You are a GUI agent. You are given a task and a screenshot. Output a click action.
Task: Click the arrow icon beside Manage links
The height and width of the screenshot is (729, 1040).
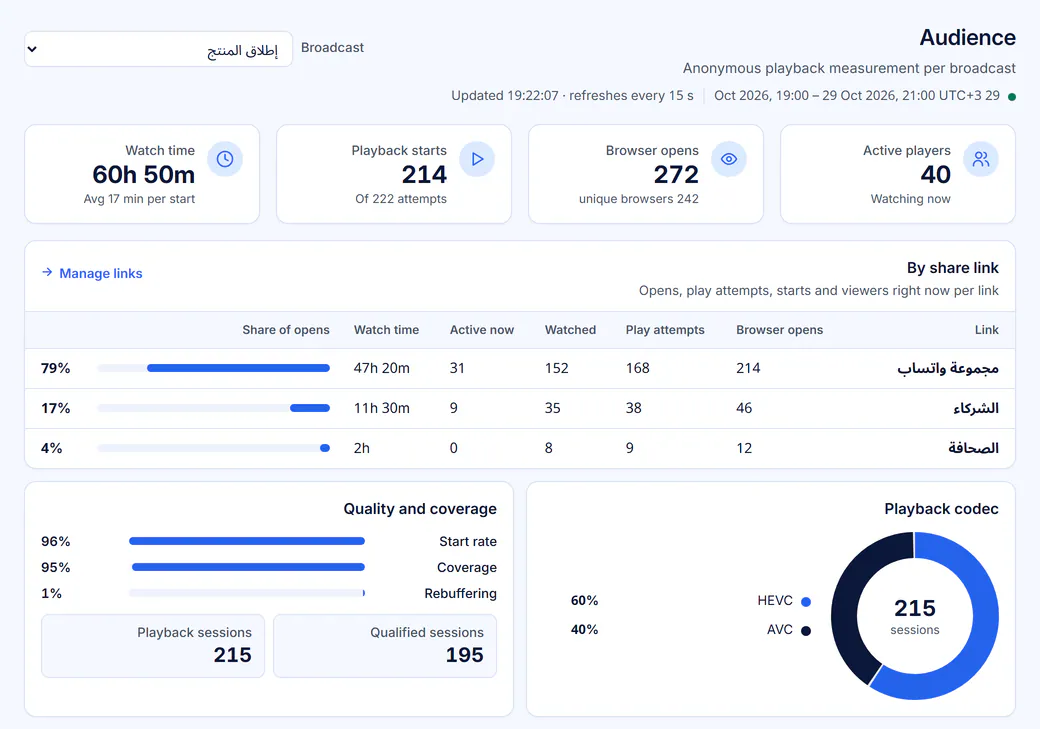pyautogui.click(x=47, y=273)
